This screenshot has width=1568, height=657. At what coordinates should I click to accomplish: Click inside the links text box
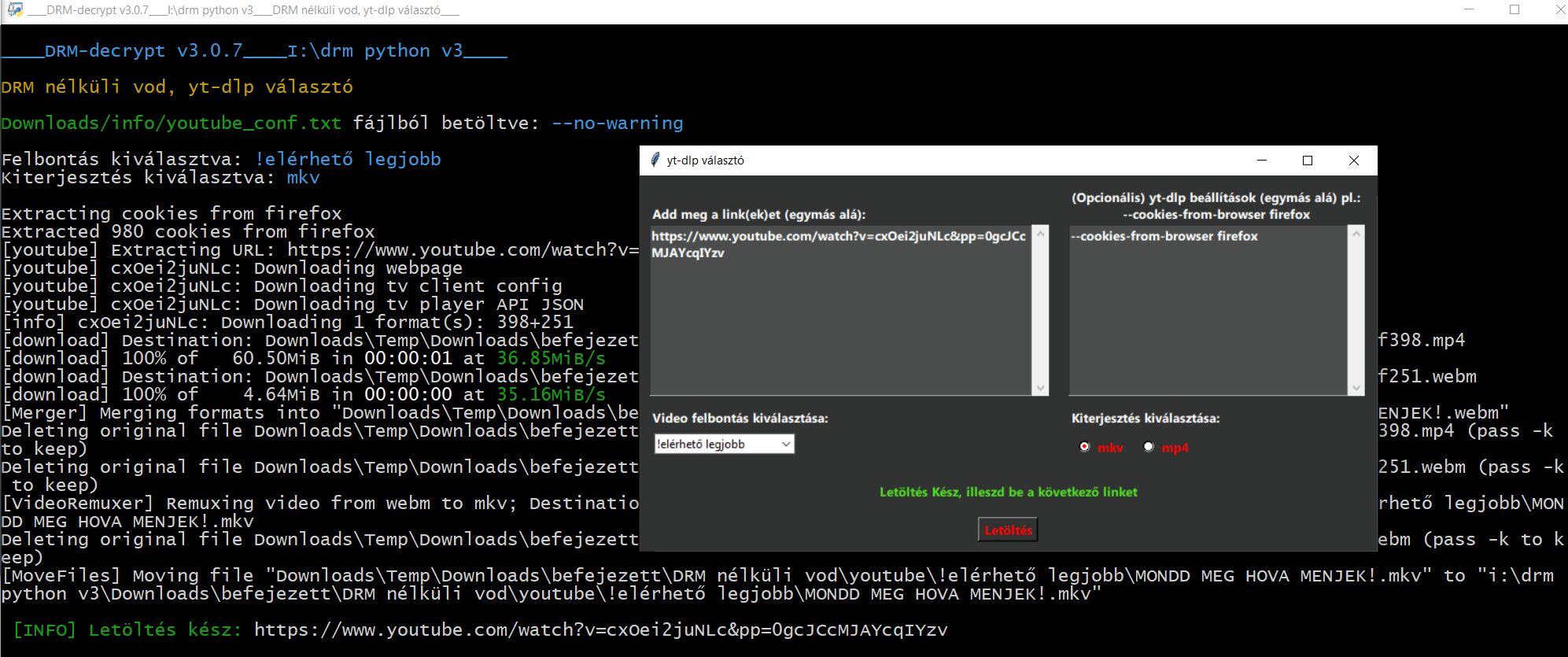pos(840,310)
